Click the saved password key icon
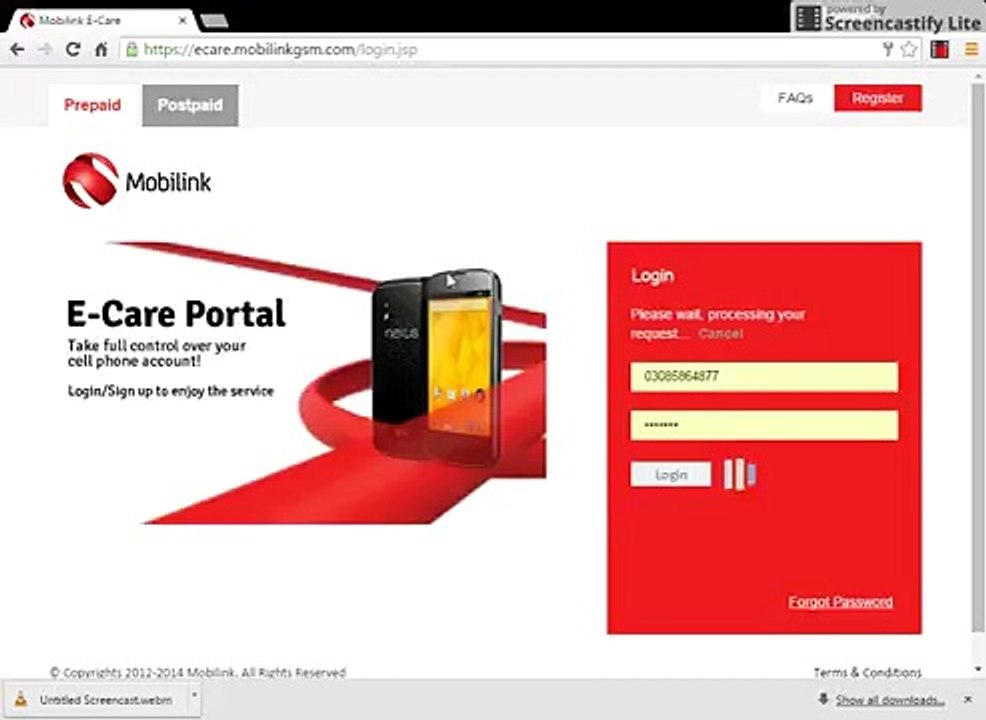The height and width of the screenshot is (720, 986). (887, 50)
